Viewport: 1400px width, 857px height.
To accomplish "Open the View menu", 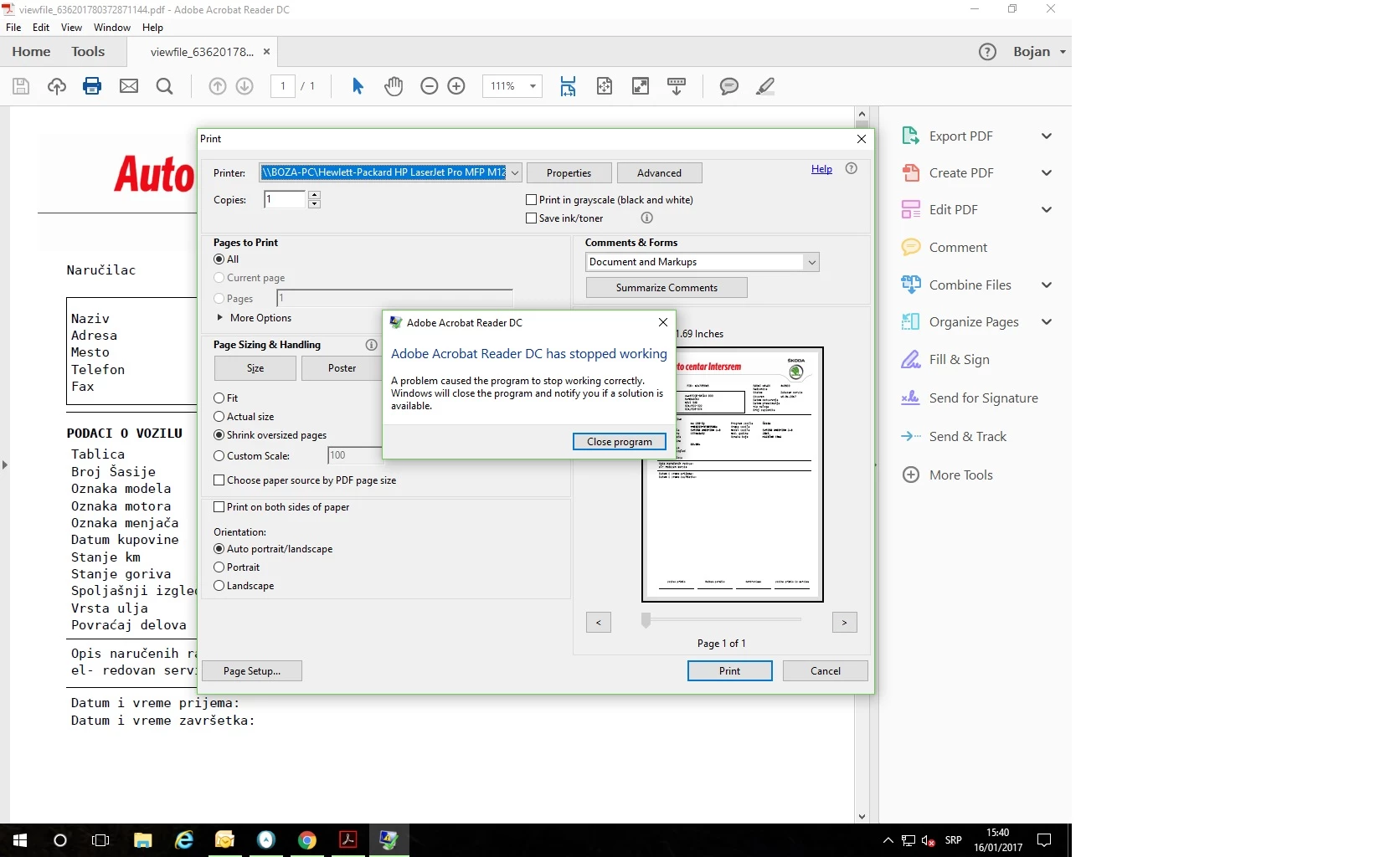I will (x=71, y=28).
